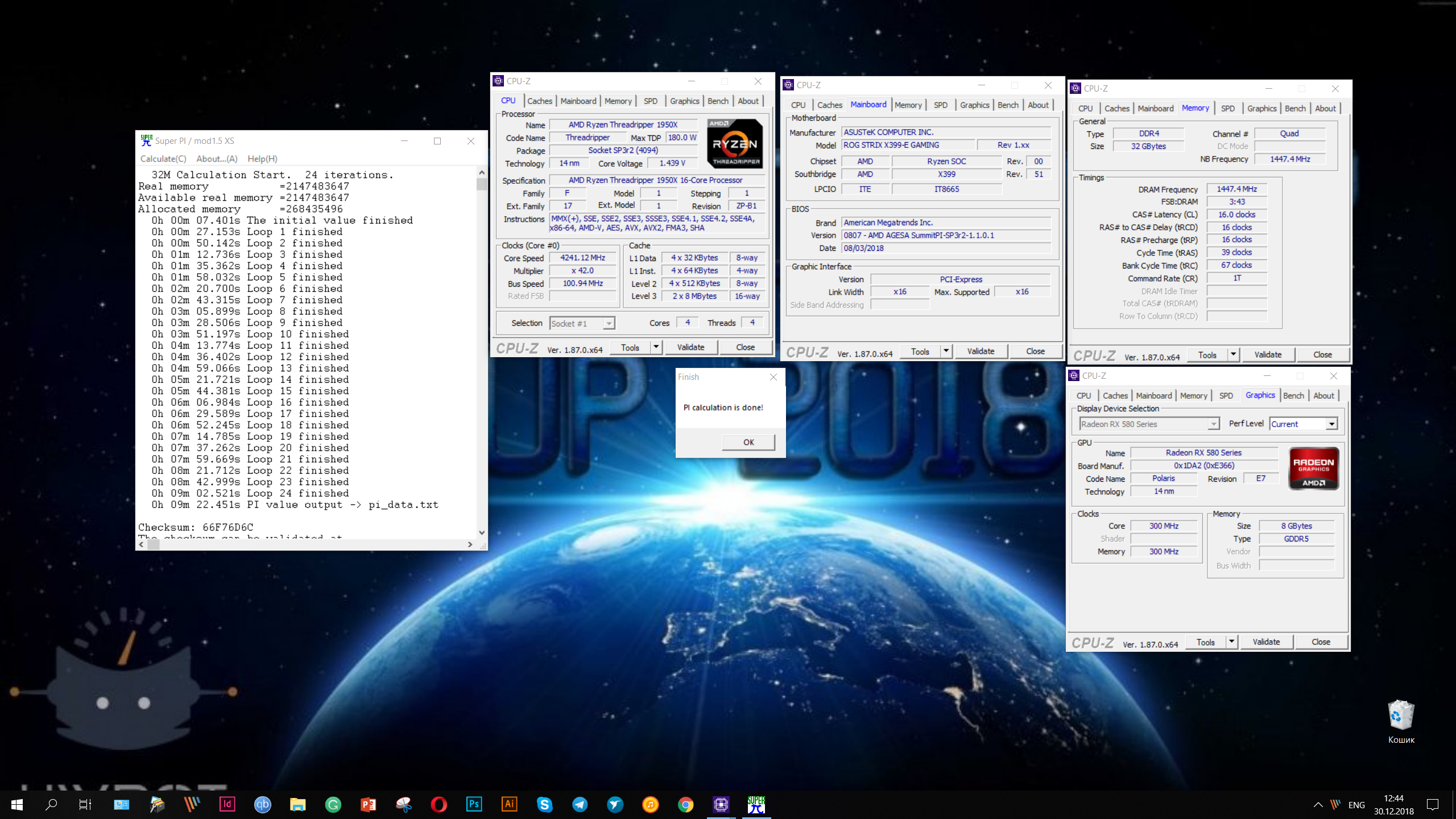Click the Ryzen Threadripper logo in CPU-Z
Viewport: 1456px width, 819px height.
tap(735, 143)
